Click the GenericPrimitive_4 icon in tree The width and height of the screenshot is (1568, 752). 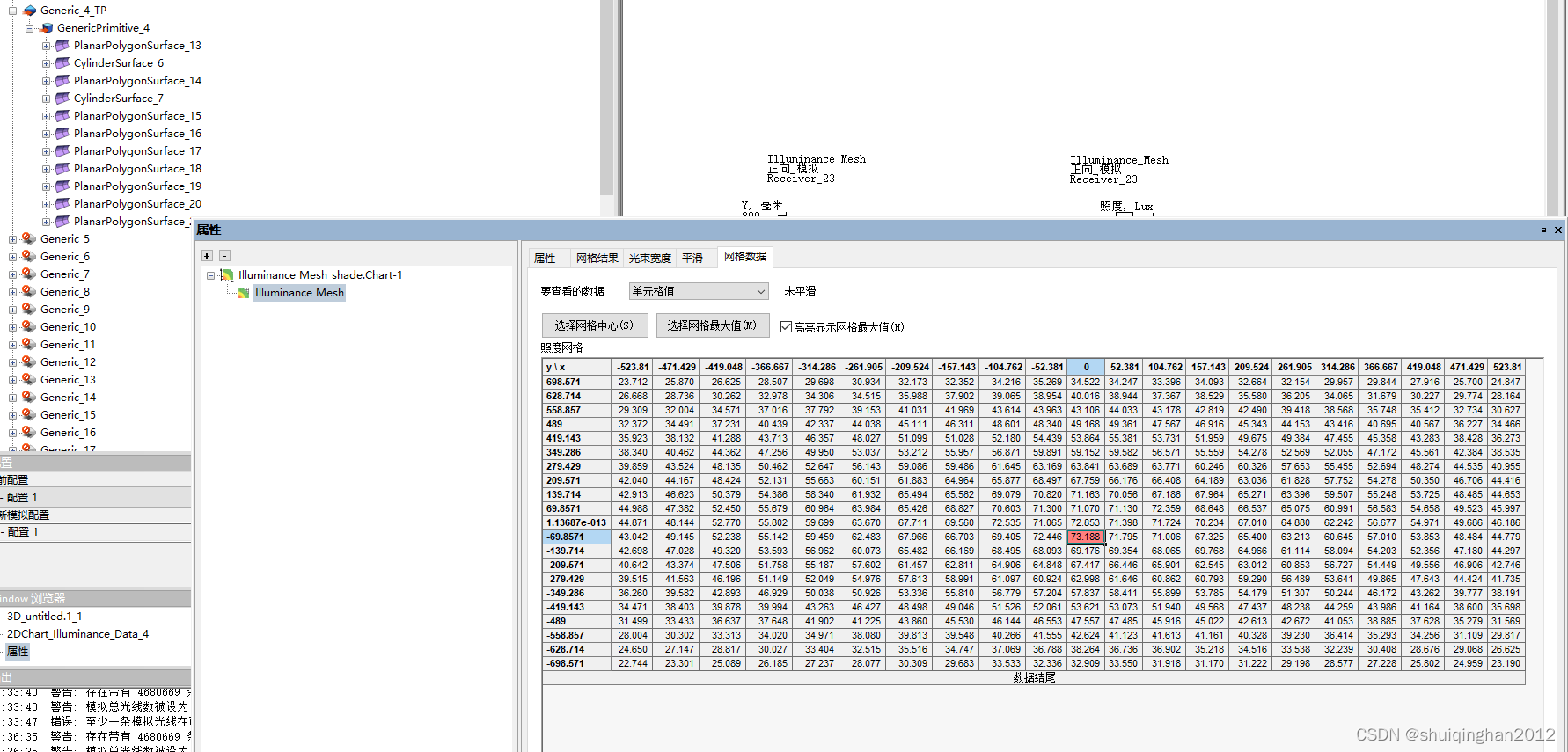click(x=47, y=28)
